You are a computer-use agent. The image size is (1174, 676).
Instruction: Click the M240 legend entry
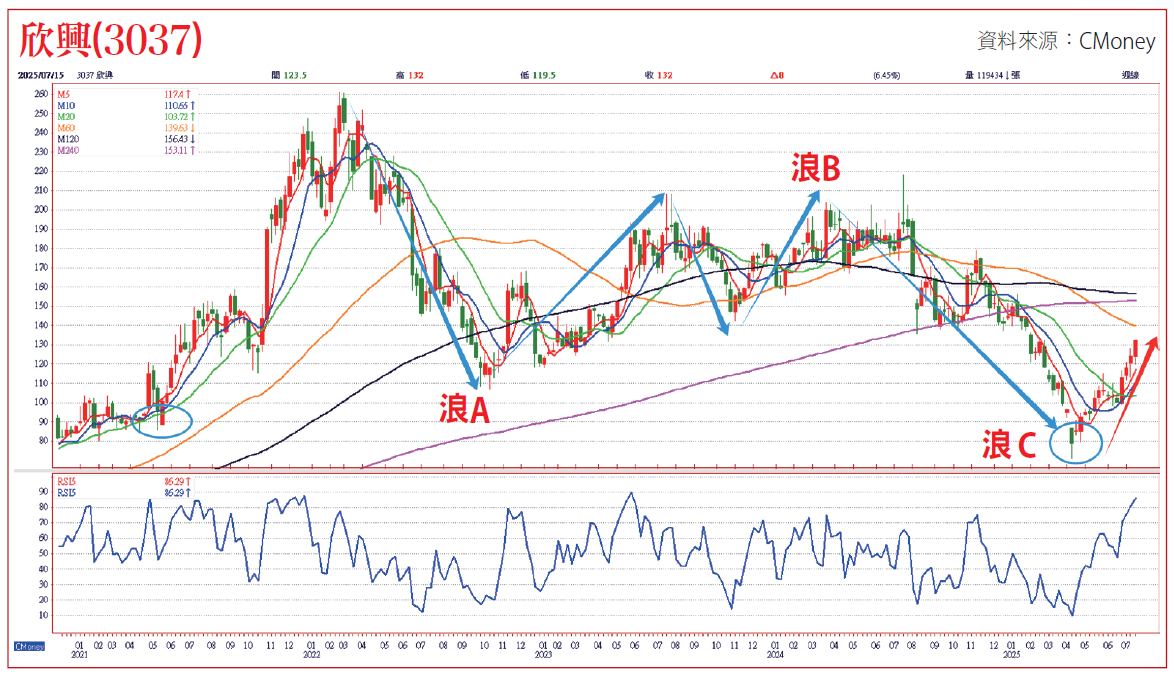[68, 151]
